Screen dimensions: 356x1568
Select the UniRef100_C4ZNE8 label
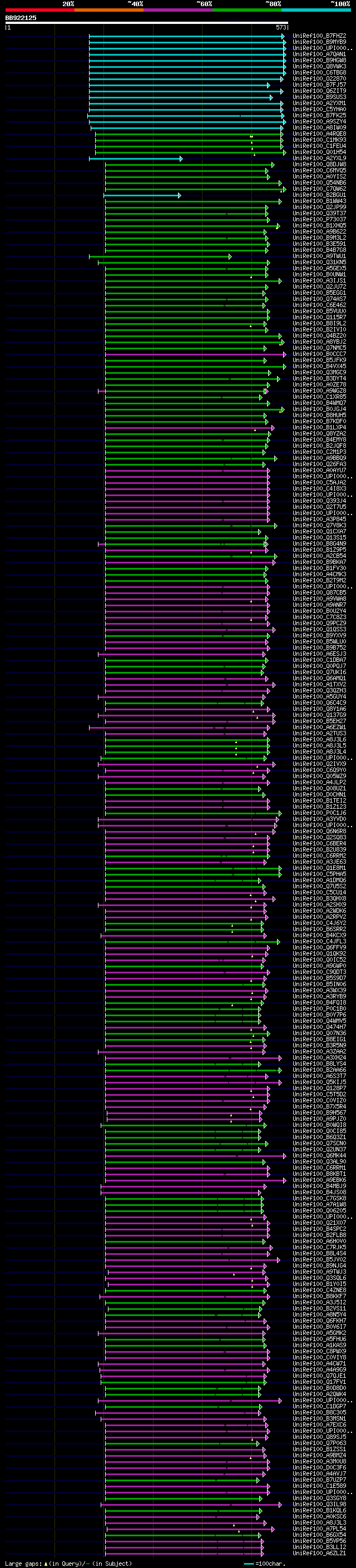[x=319, y=1290]
